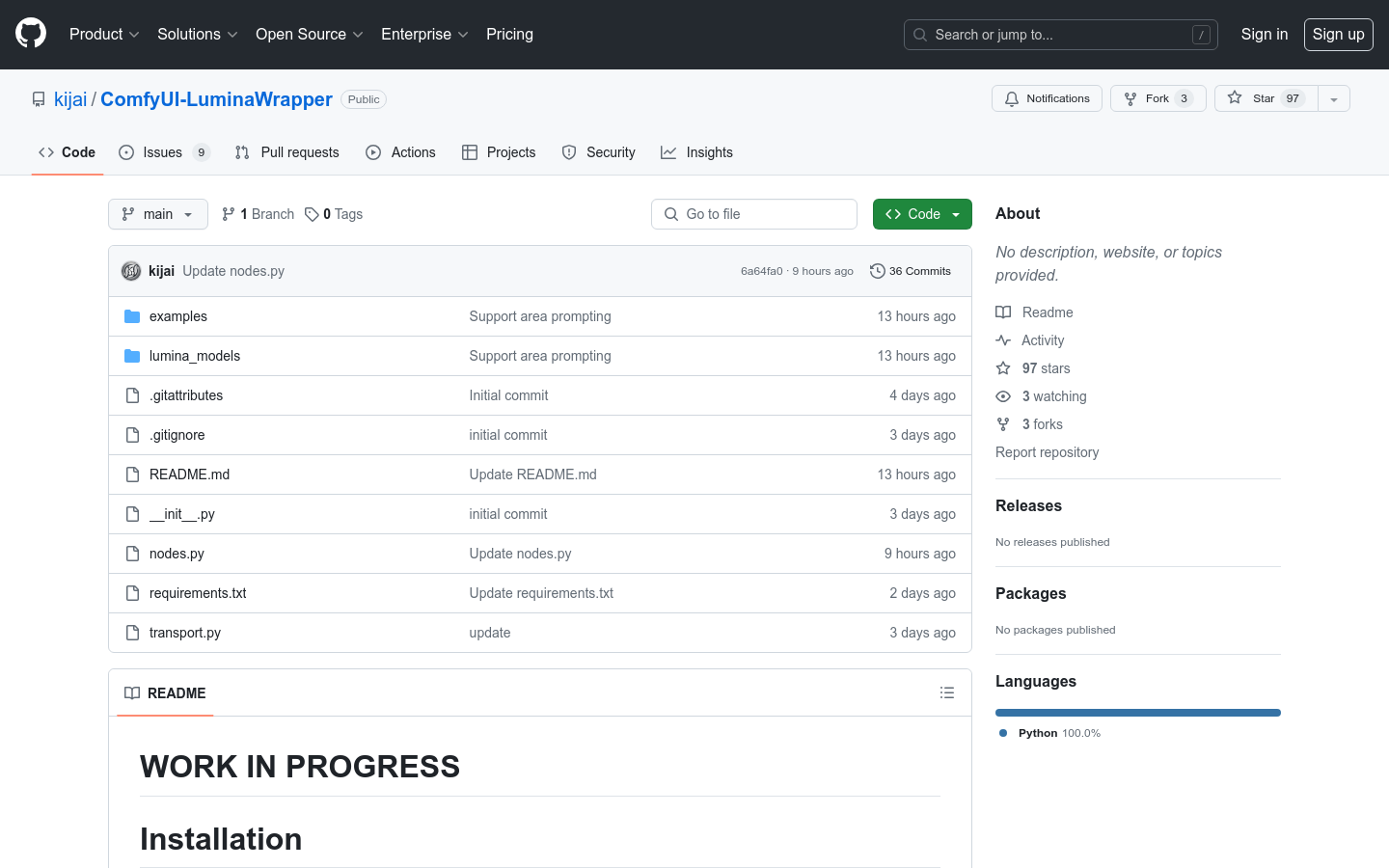Expand the Enterprise menu
Image resolution: width=1389 pixels, height=868 pixels.
coord(424,34)
